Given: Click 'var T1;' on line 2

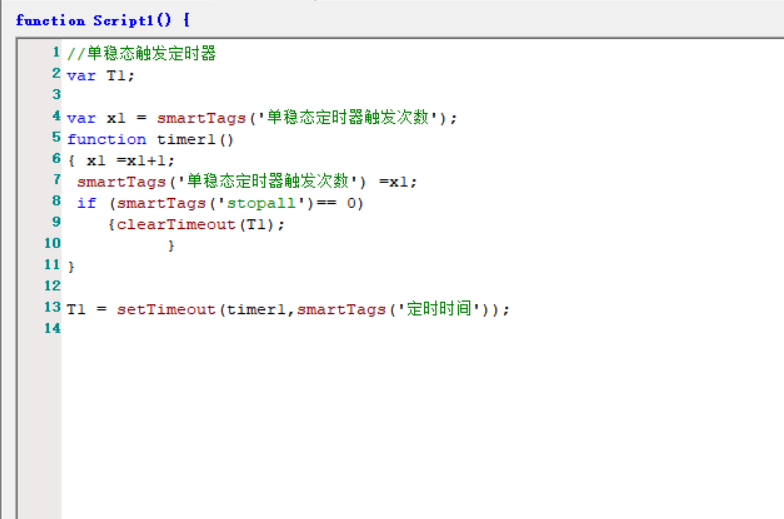Looking at the screenshot, I should click(x=100, y=76).
